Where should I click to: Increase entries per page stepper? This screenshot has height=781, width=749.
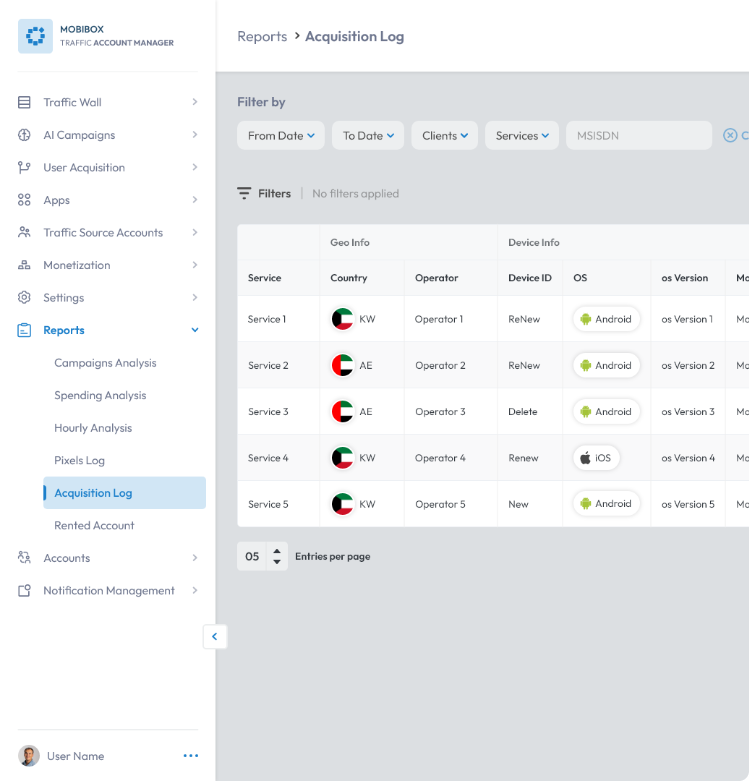click(x=277, y=551)
